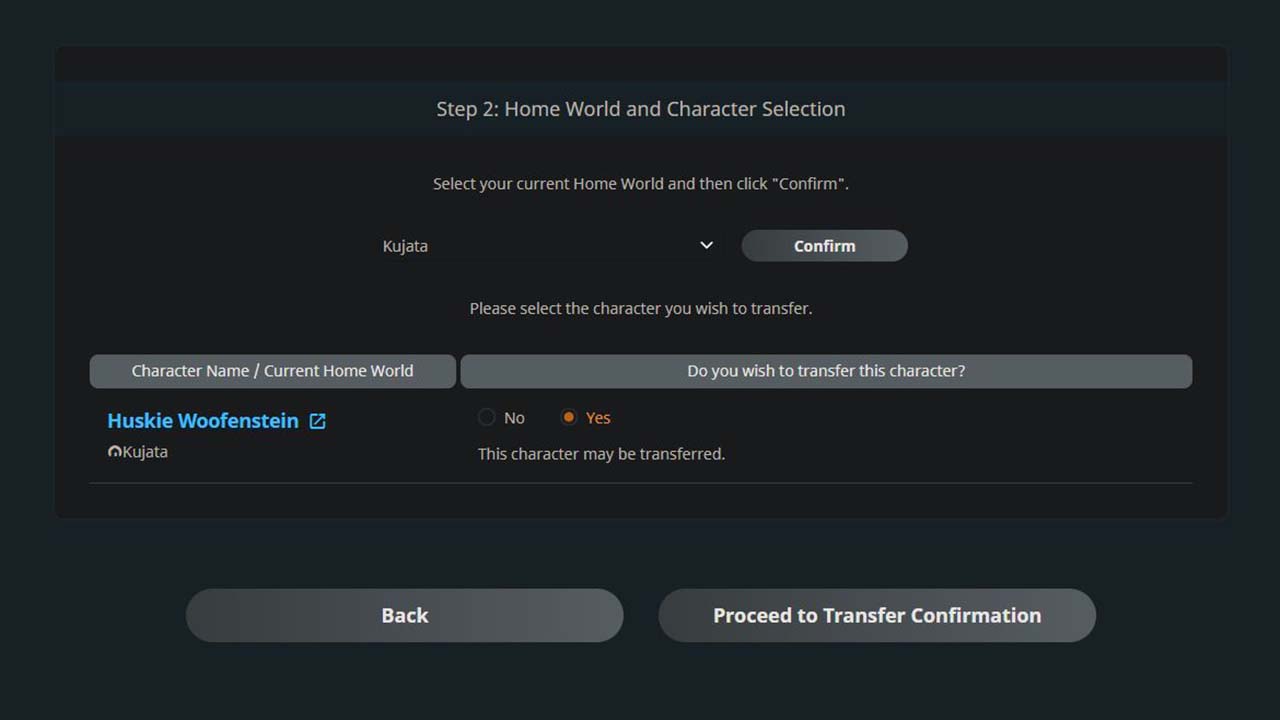Viewport: 1280px width, 720px height.
Task: Open Huskie Woofenstein's character page
Action: (202, 420)
